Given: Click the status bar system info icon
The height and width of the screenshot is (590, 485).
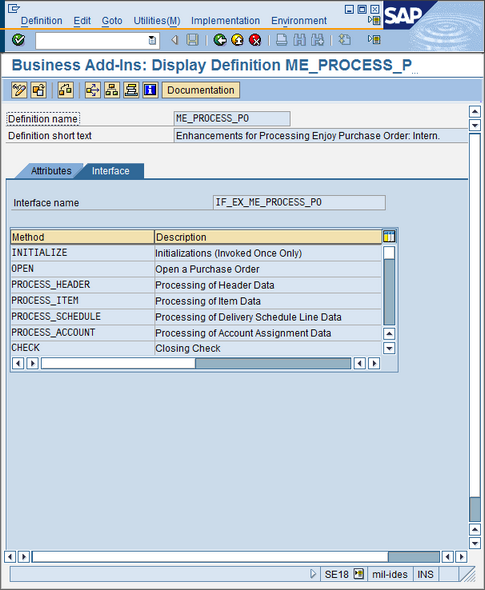Looking at the screenshot, I should coord(359,574).
